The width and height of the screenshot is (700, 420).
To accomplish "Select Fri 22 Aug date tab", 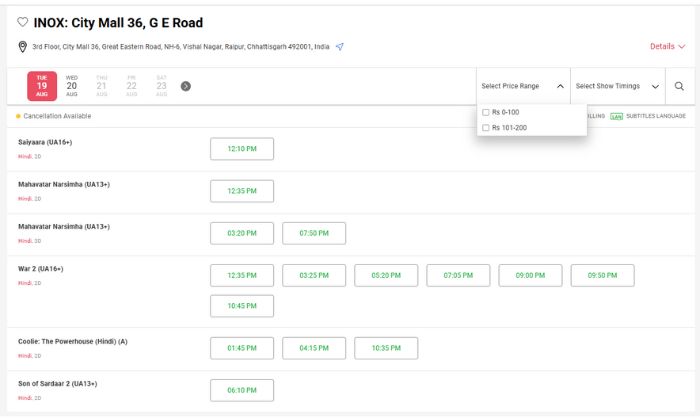I will [131, 86].
